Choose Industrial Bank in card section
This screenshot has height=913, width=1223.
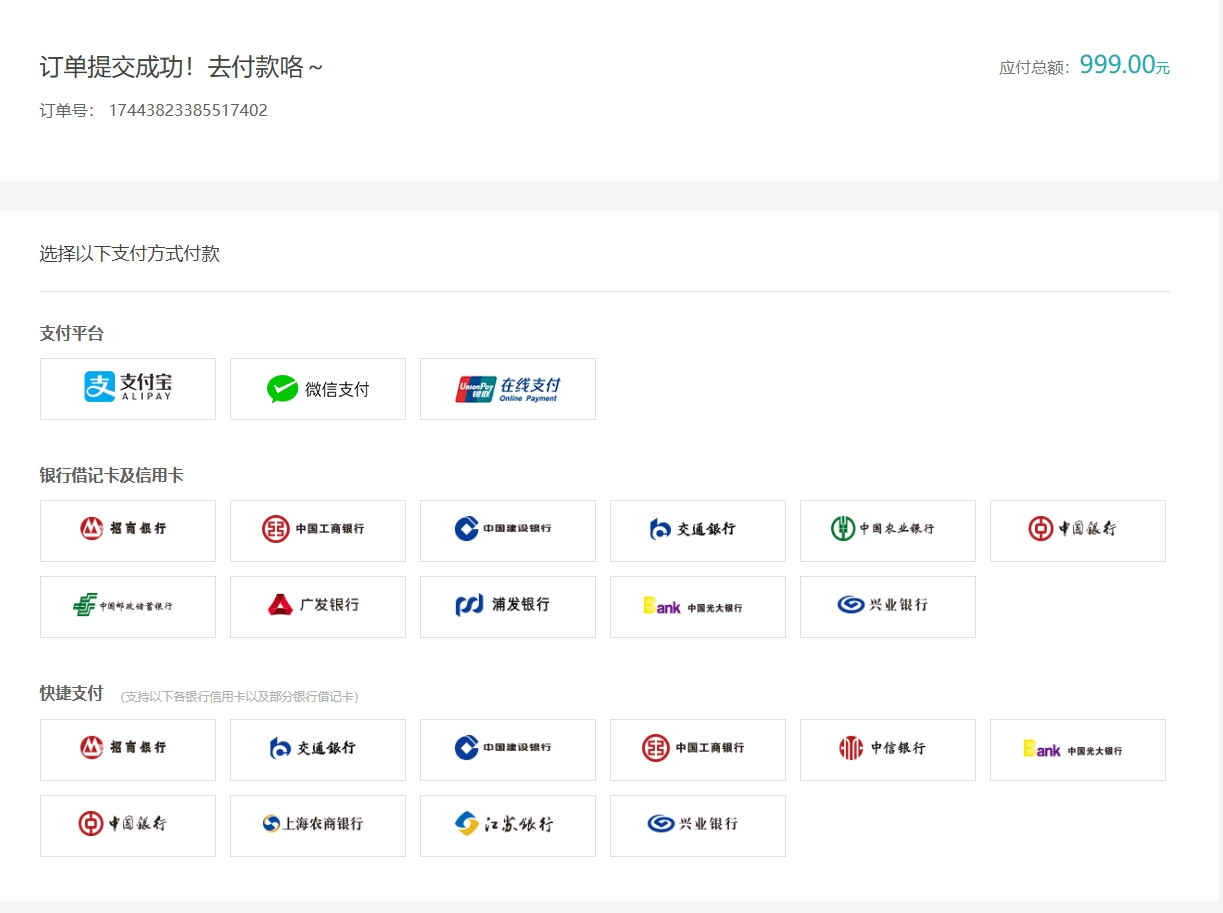887,606
